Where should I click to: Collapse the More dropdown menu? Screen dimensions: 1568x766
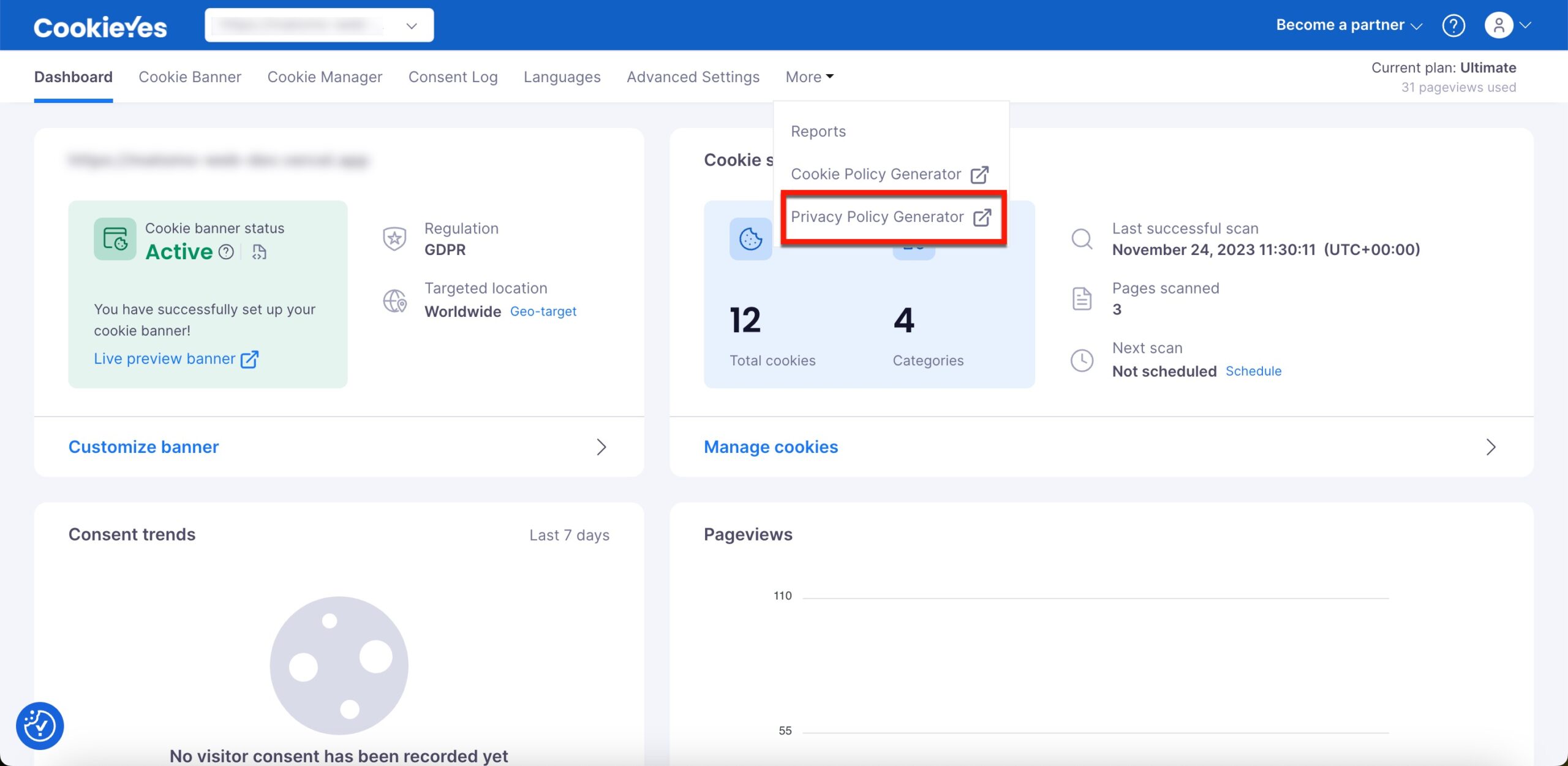(x=809, y=77)
